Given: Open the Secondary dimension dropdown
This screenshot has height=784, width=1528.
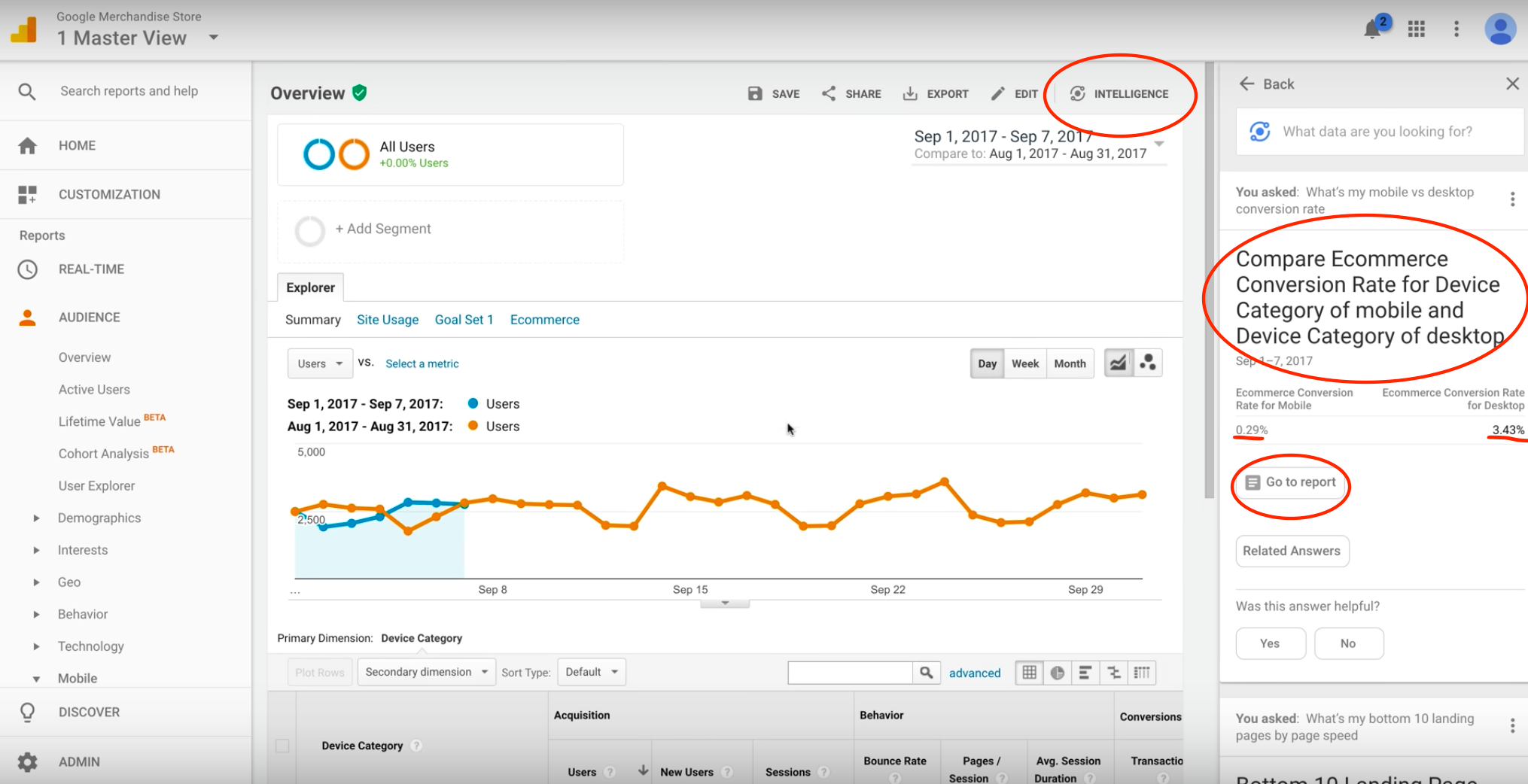Looking at the screenshot, I should pyautogui.click(x=426, y=672).
